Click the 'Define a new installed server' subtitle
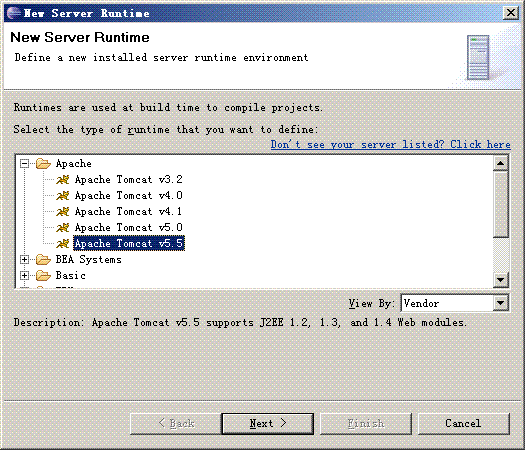Screen dimensions: 525x450 [x=161, y=58]
